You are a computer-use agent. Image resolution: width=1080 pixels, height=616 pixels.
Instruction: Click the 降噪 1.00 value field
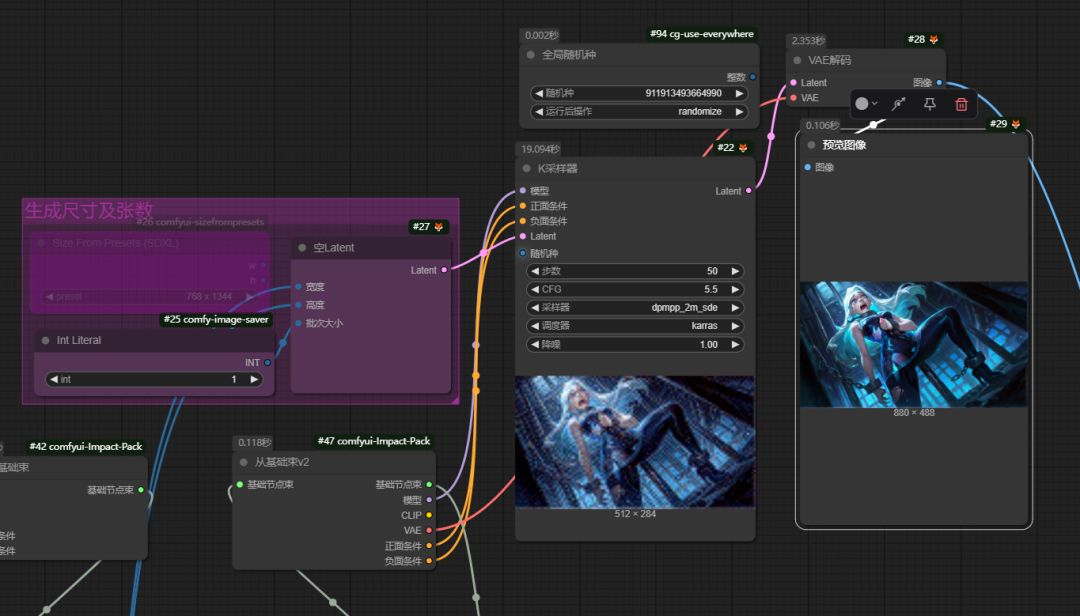635,345
